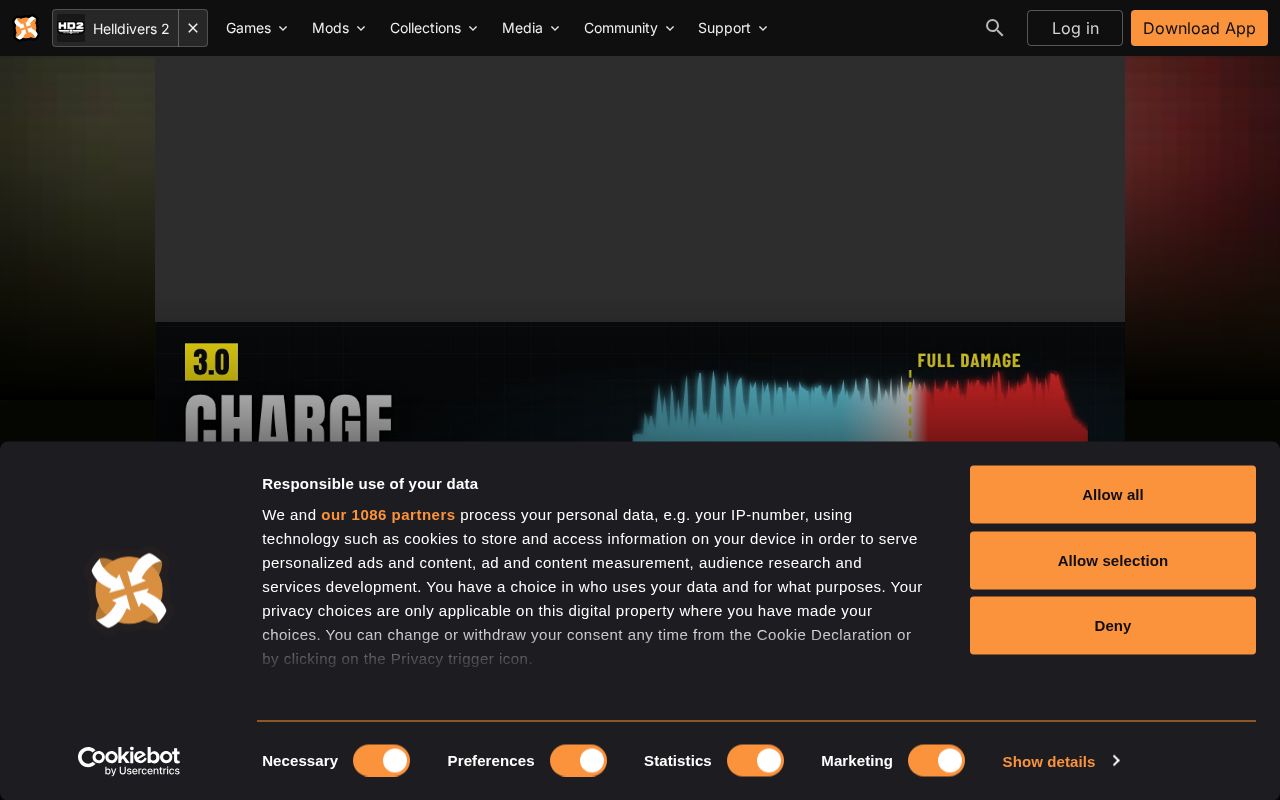Viewport: 1280px width, 800px height.
Task: Open the our 1086 partners link
Action: [388, 514]
